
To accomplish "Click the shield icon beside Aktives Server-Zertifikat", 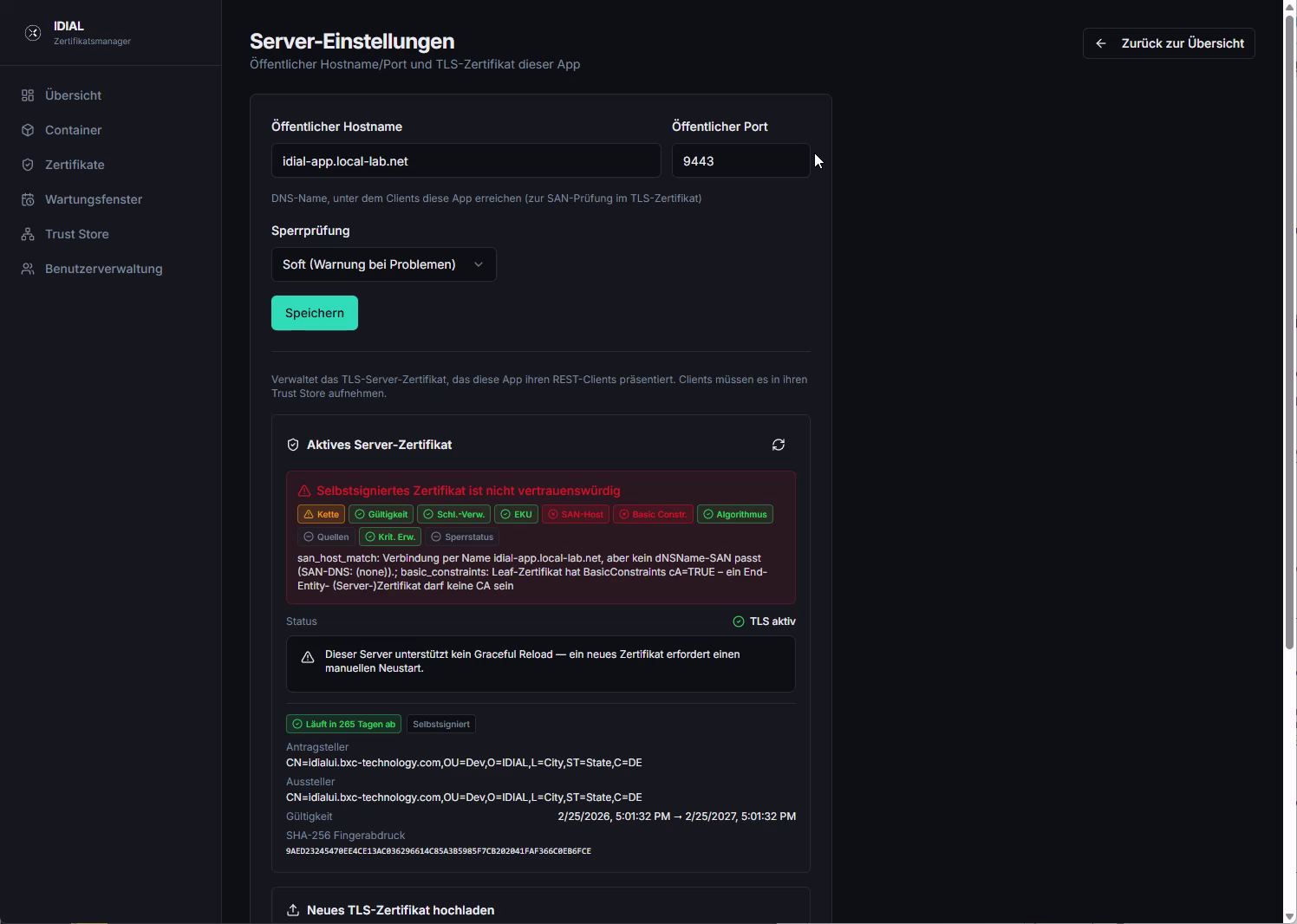I will (x=293, y=445).
